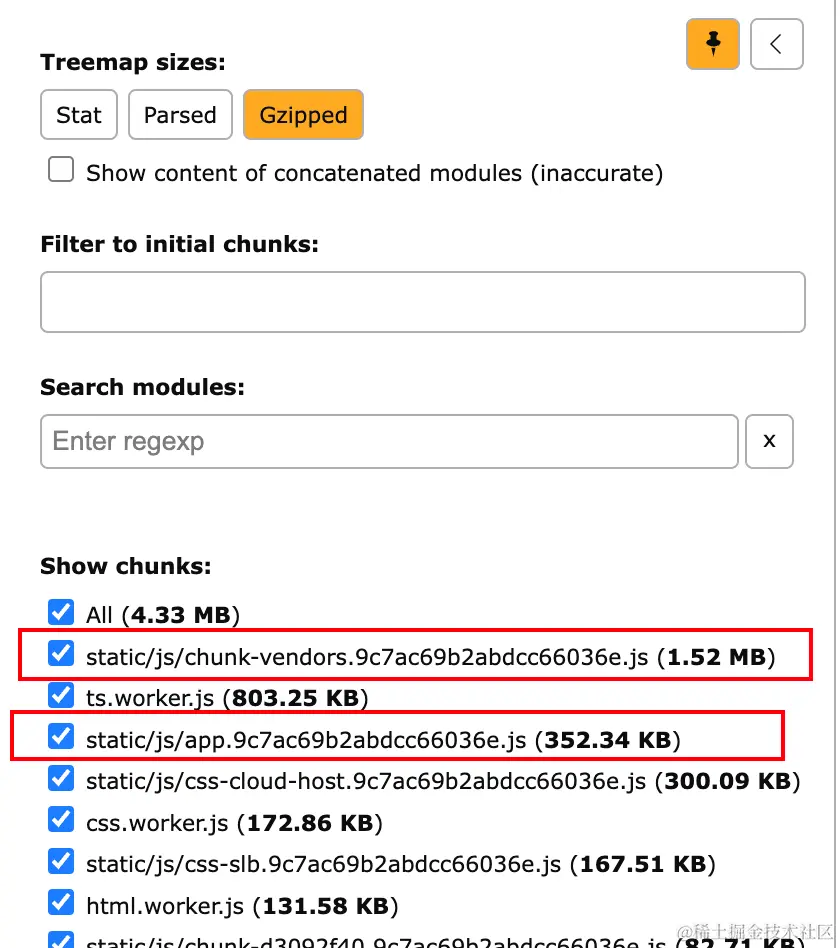Viewport: 840px width, 948px height.
Task: Uncheck the chunk-vendors js checkbox
Action: point(61,654)
